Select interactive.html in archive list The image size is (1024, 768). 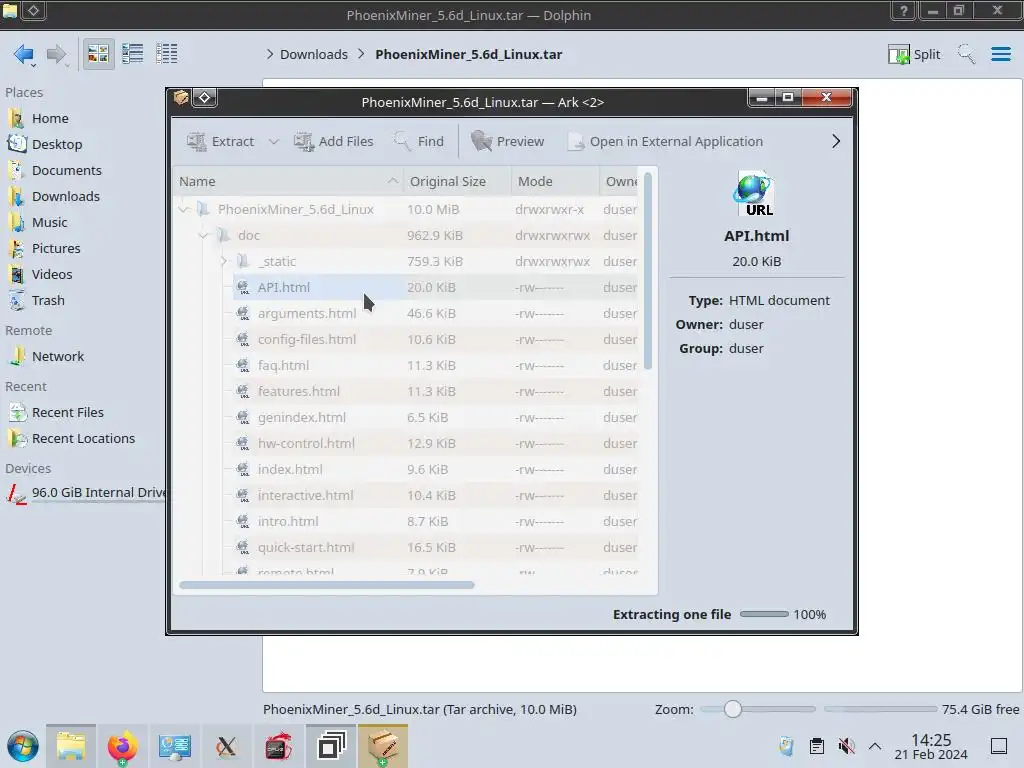(306, 496)
